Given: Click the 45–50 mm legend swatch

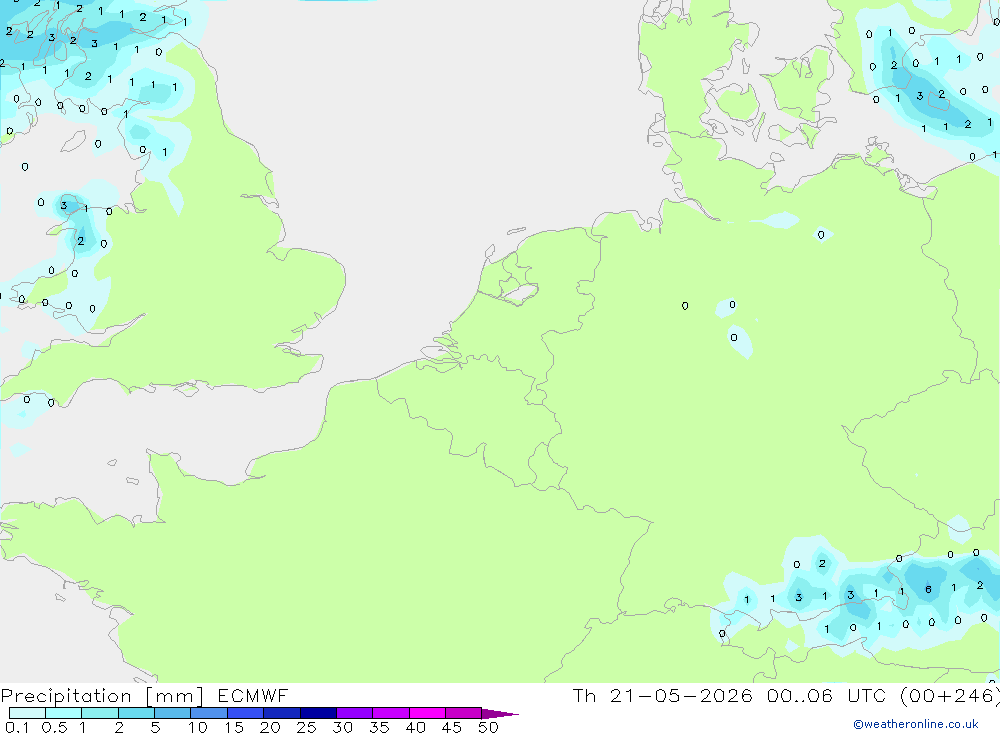Looking at the screenshot, I should click(x=464, y=713).
